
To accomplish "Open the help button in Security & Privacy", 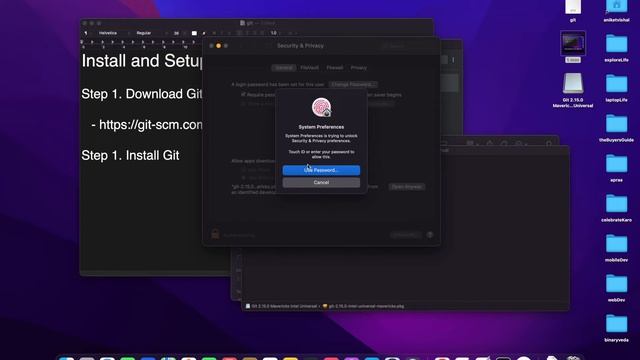I will click(x=430, y=235).
